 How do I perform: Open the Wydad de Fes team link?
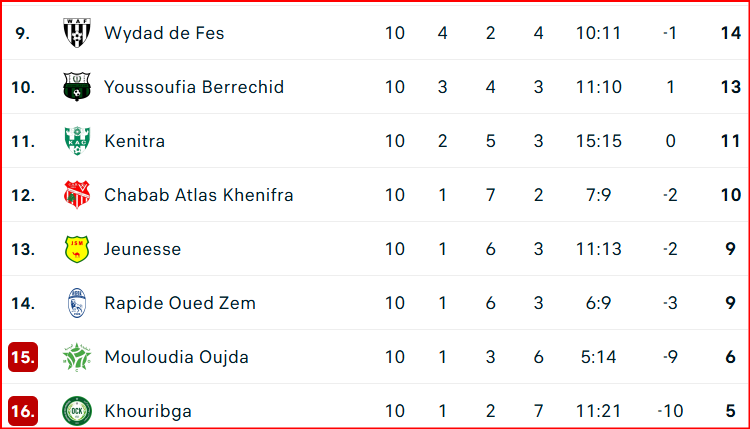coord(164,33)
